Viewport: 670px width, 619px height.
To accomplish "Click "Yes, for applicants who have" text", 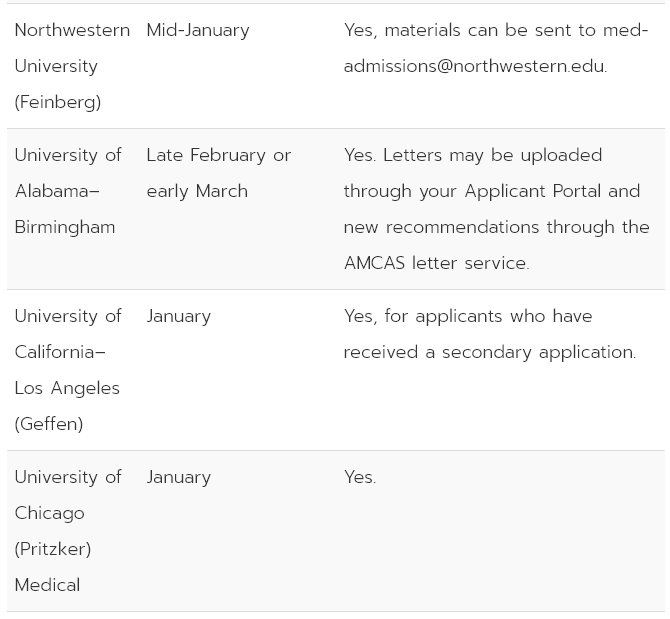I will 468,316.
